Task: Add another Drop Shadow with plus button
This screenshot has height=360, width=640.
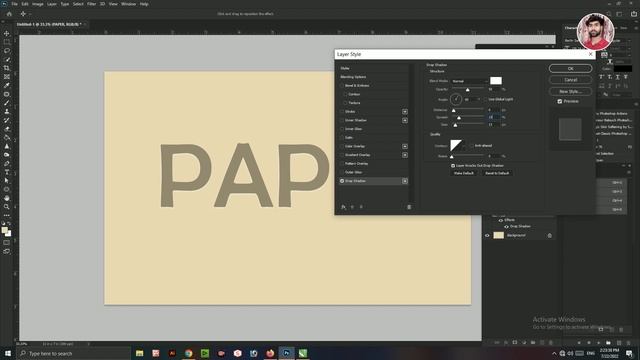Action: coord(404,181)
